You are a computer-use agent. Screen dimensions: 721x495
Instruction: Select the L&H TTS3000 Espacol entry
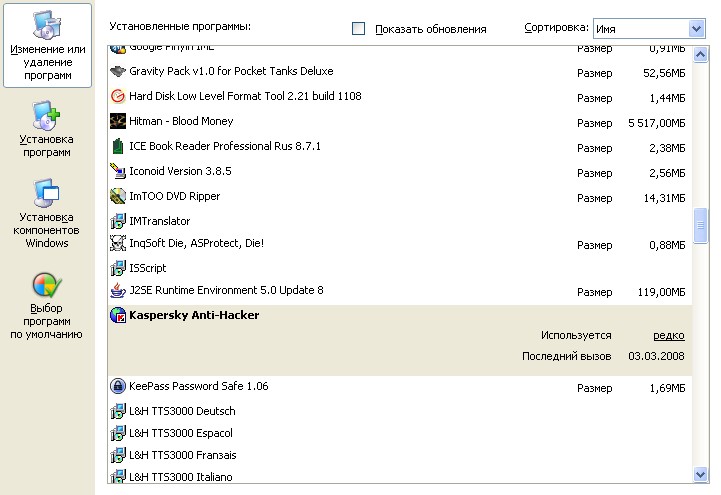point(400,433)
